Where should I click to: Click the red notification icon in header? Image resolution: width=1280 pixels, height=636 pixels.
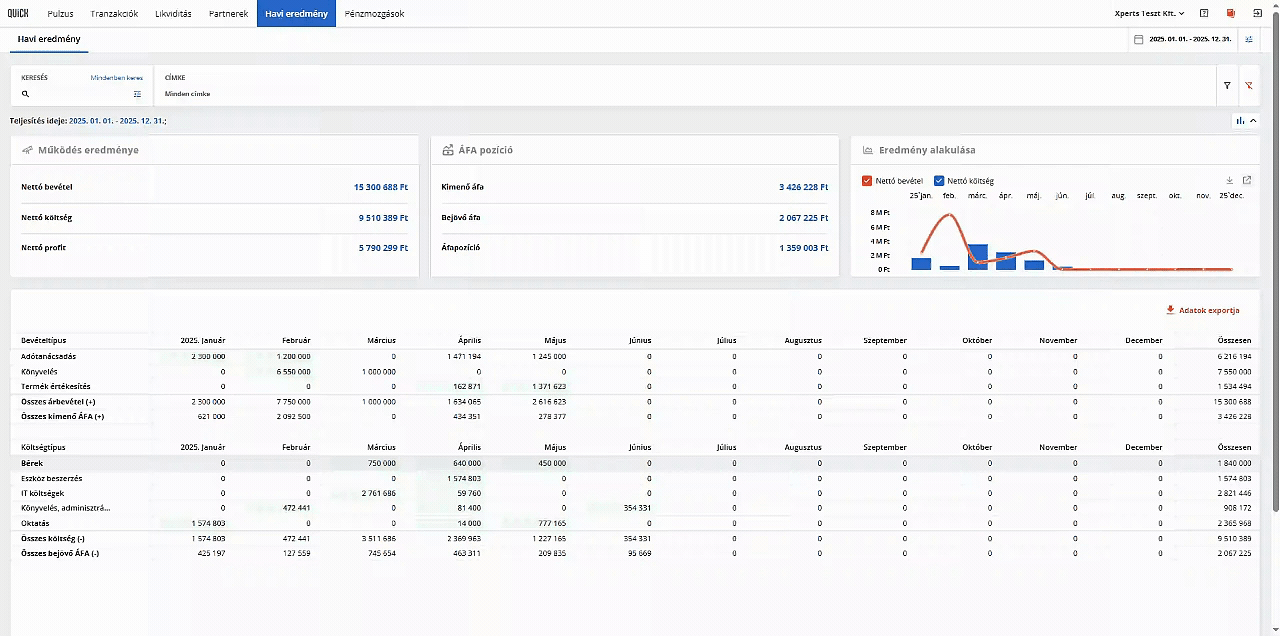coord(1231,13)
